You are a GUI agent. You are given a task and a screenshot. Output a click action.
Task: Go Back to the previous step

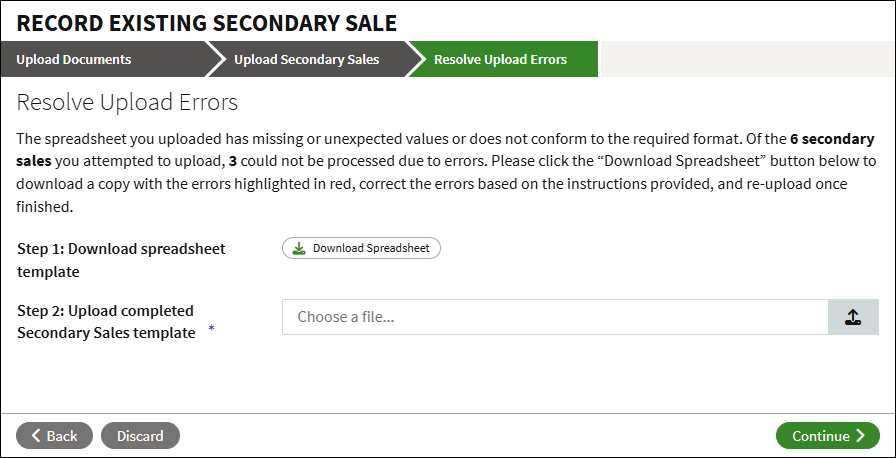[54, 436]
